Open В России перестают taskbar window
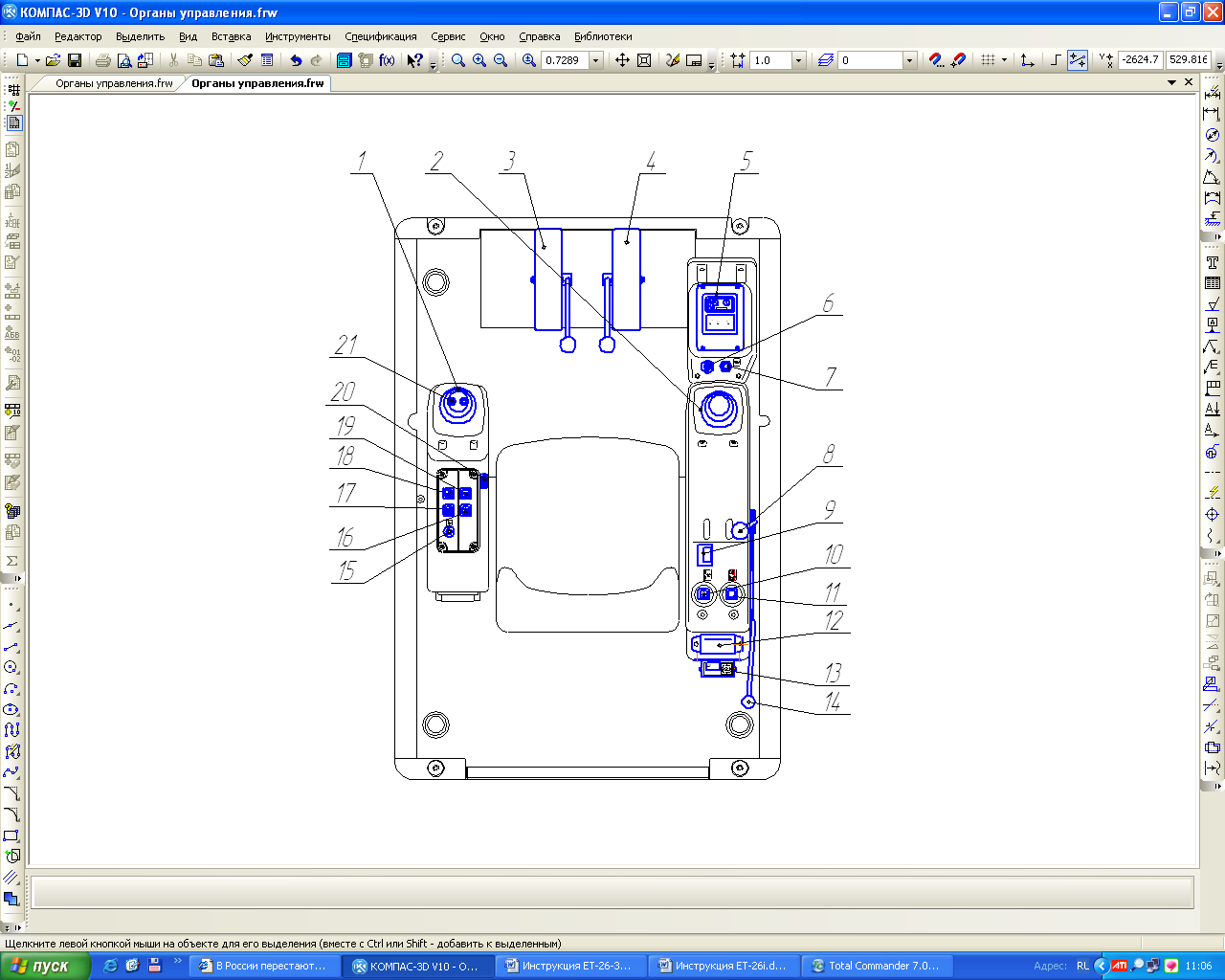This screenshot has width=1225, height=980. click(266, 966)
